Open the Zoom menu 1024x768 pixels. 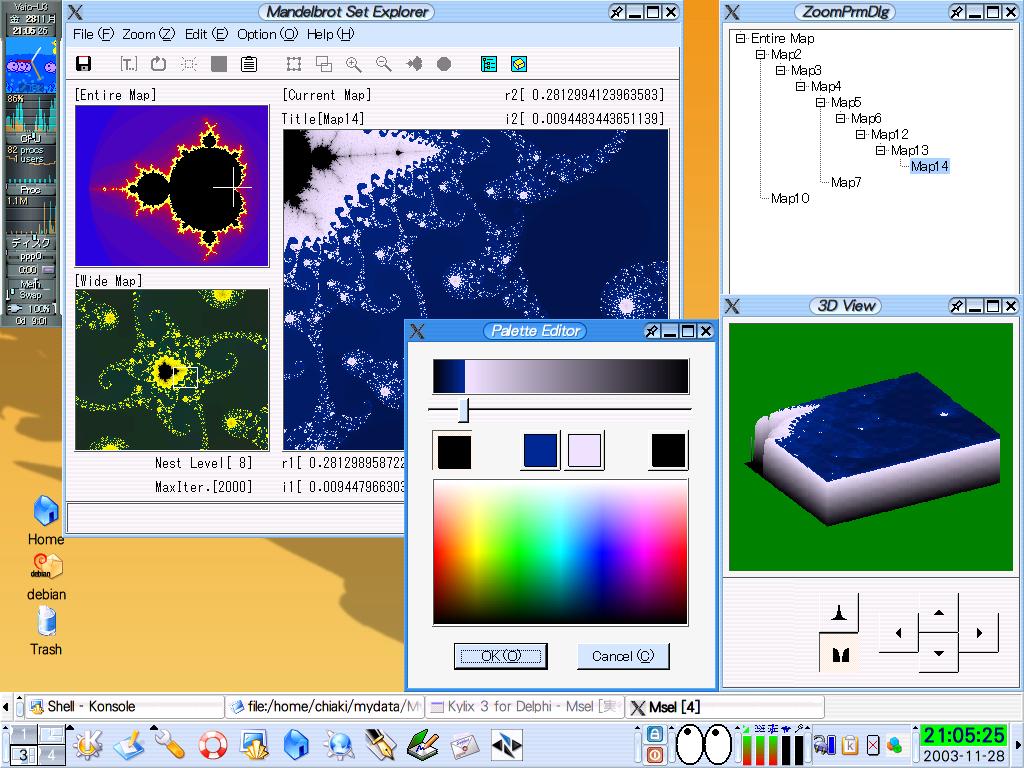[x=147, y=34]
